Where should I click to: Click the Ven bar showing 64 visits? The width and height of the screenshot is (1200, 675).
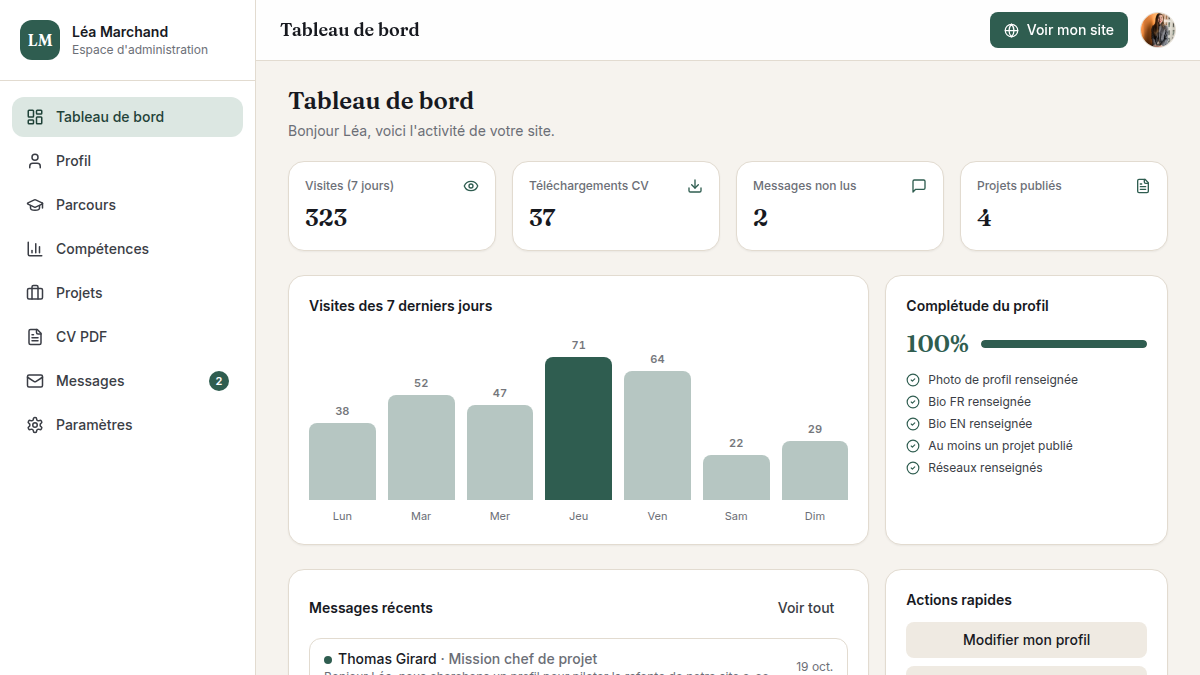coord(657,435)
